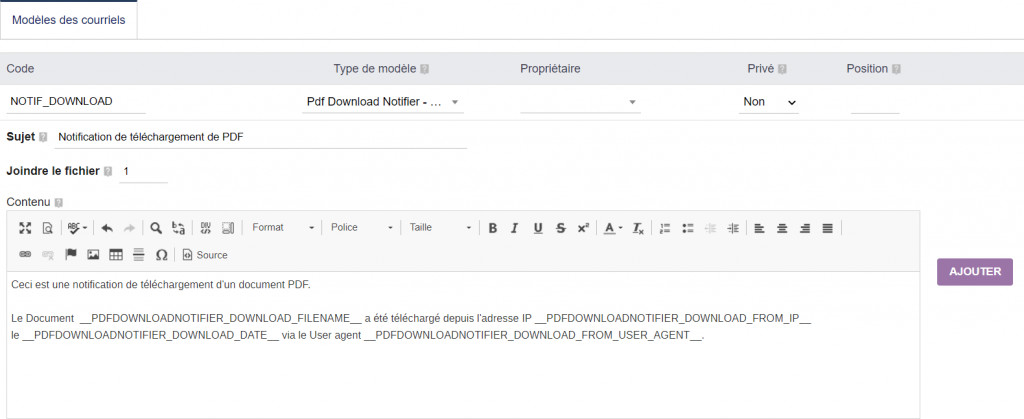This screenshot has width=1024, height=419.
Task: Toggle the show blocks icon
Action: 228,228
